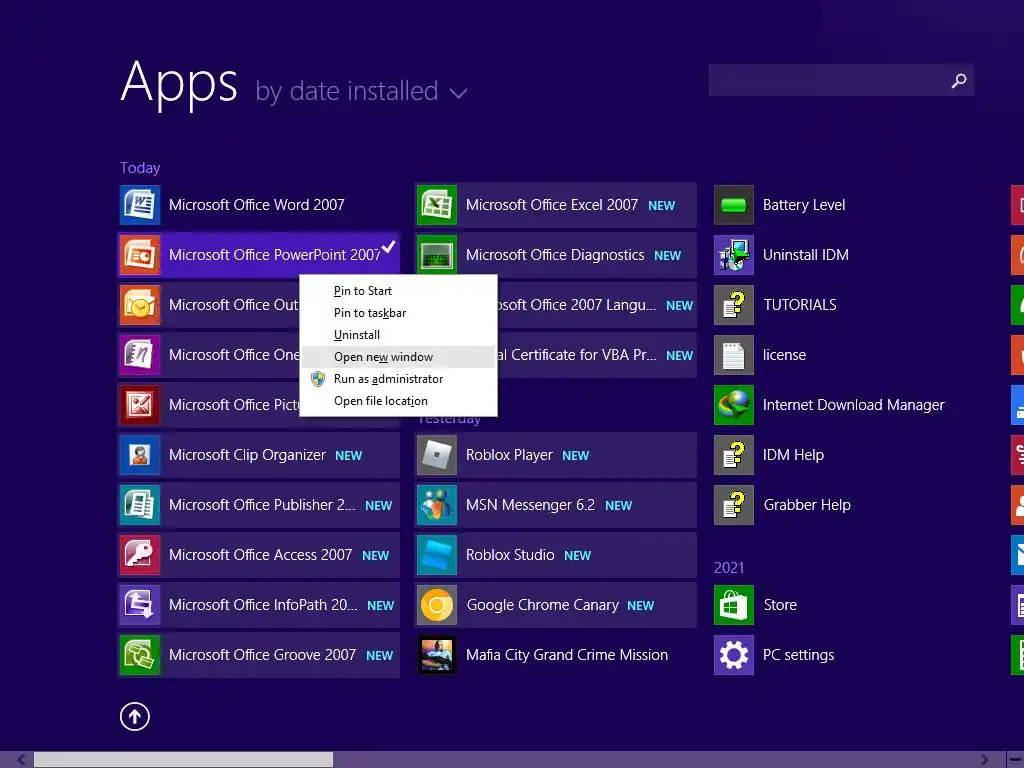
Task: Launch the Google Chrome Canary icon
Action: (x=437, y=605)
